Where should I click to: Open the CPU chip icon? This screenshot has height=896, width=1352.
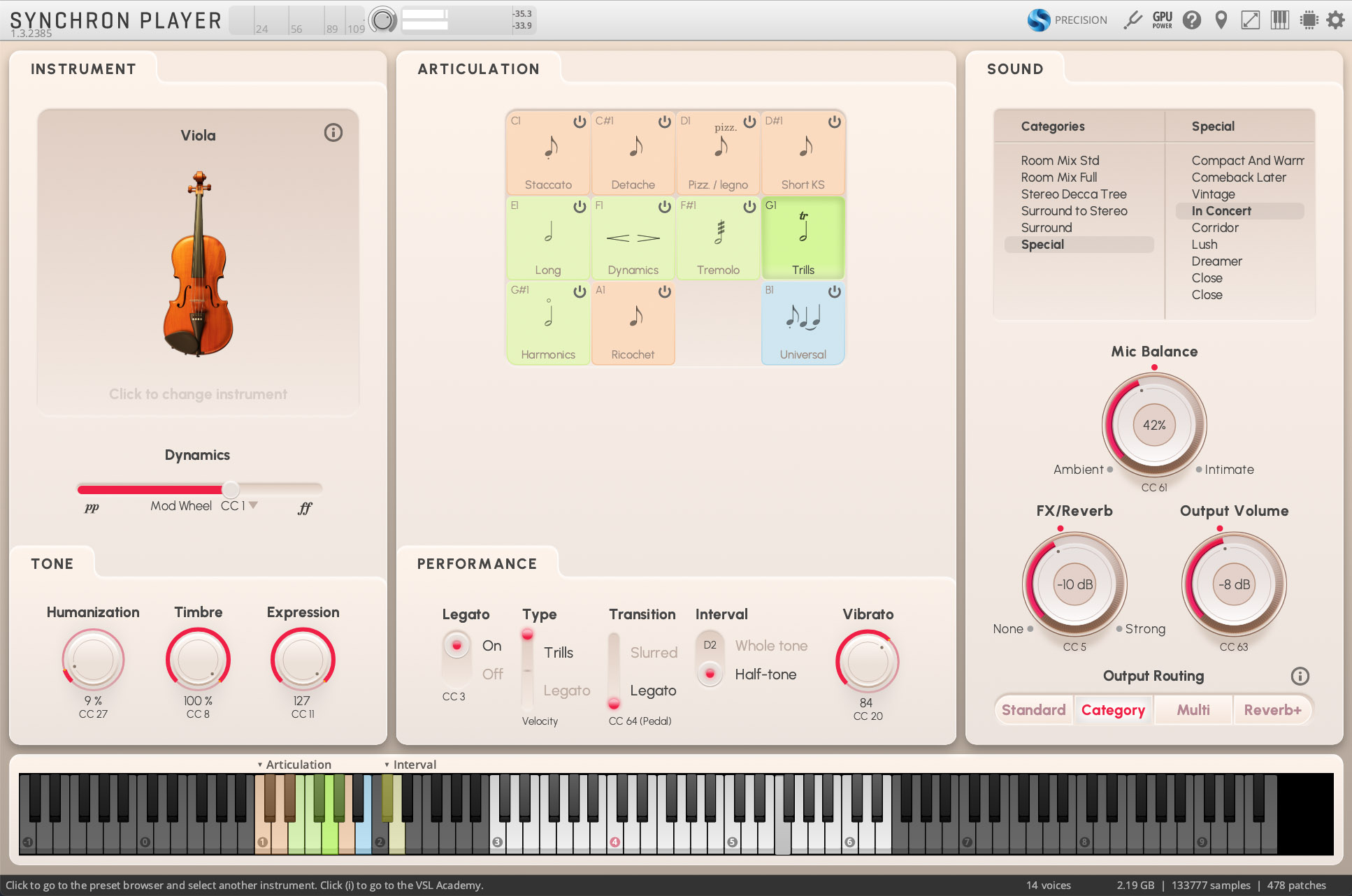point(1309,20)
